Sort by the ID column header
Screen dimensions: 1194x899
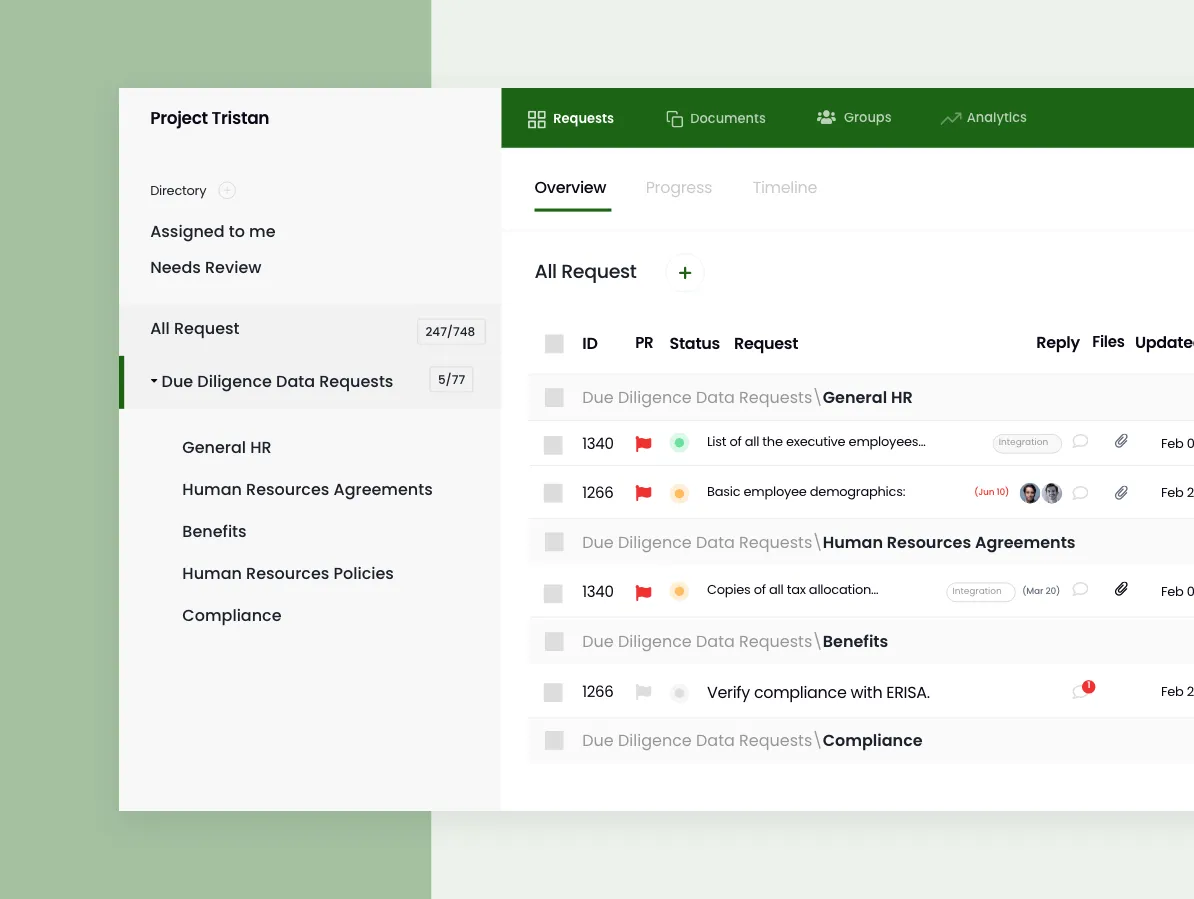[x=589, y=344]
